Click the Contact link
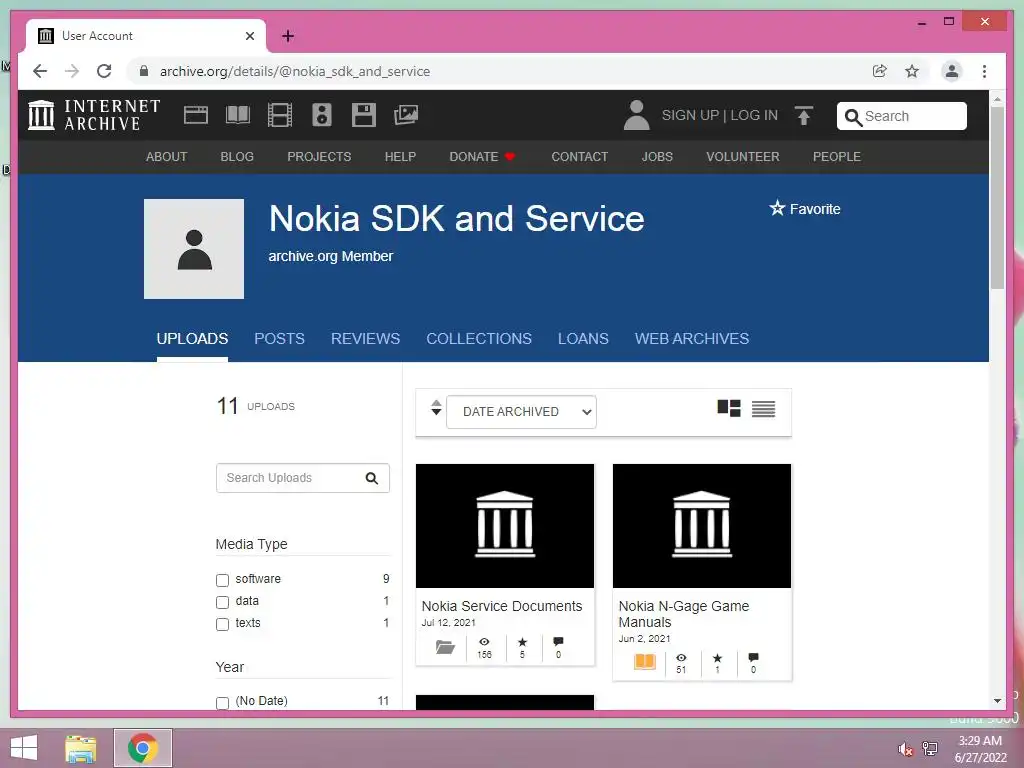Viewport: 1024px width, 768px height. pyautogui.click(x=579, y=157)
